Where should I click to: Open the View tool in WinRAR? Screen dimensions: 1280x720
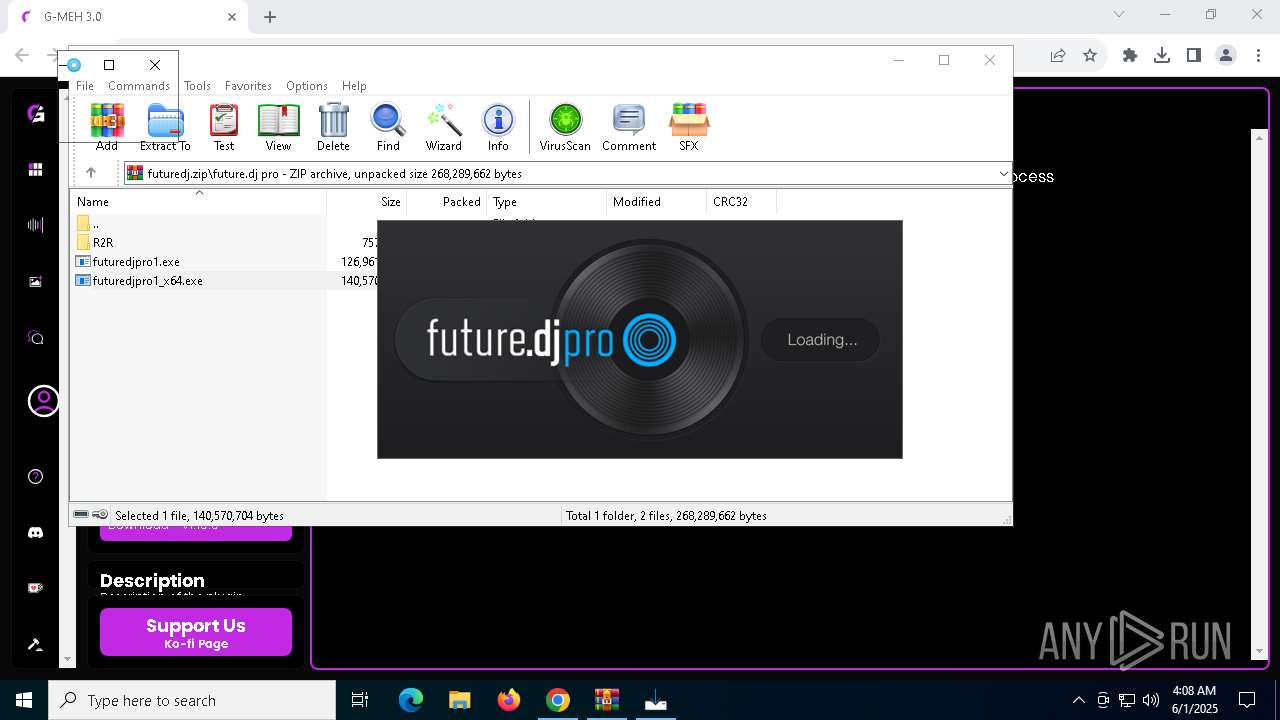pyautogui.click(x=278, y=127)
